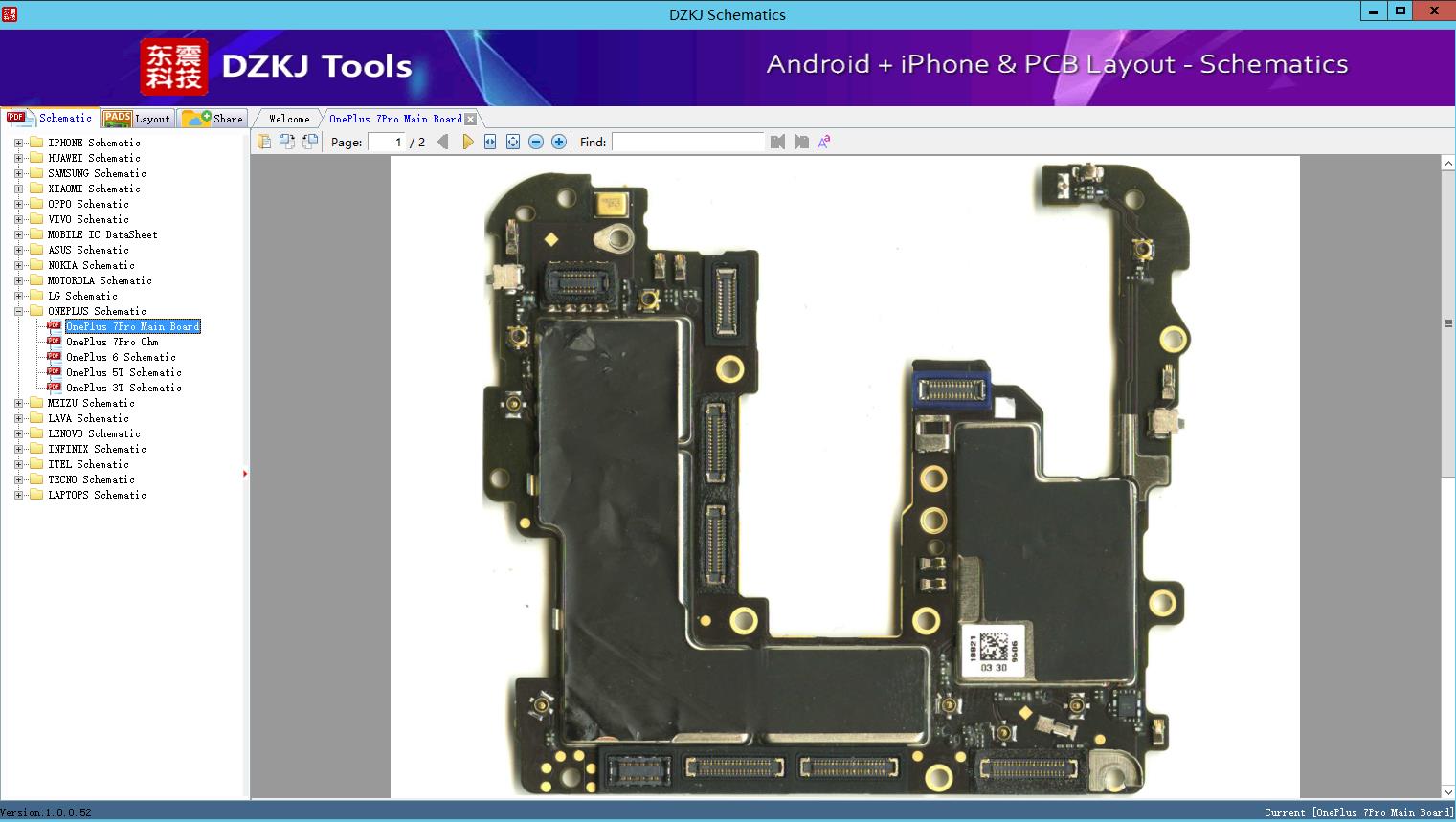Screen dimensions: 1456x822
Task: Switch to the Schematic tab
Action: [50, 118]
